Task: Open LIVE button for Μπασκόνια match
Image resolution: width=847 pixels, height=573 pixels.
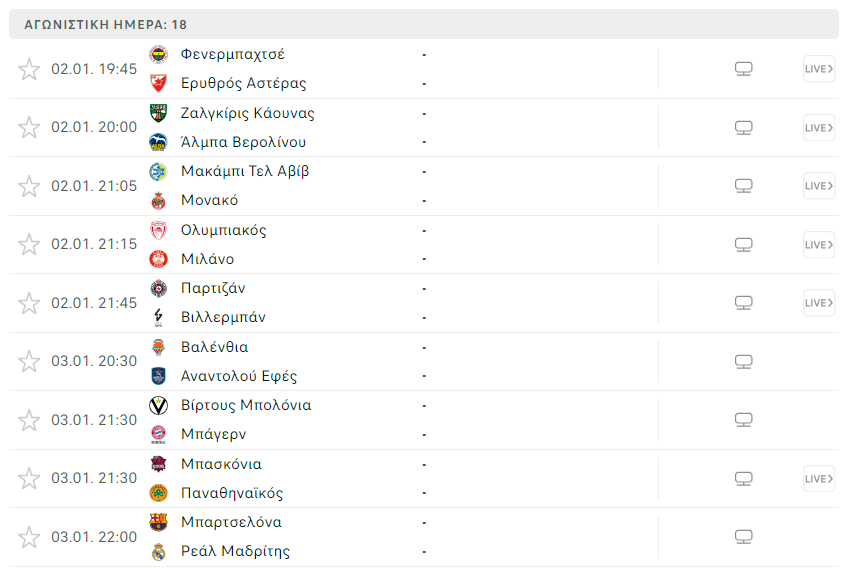Action: 818,479
